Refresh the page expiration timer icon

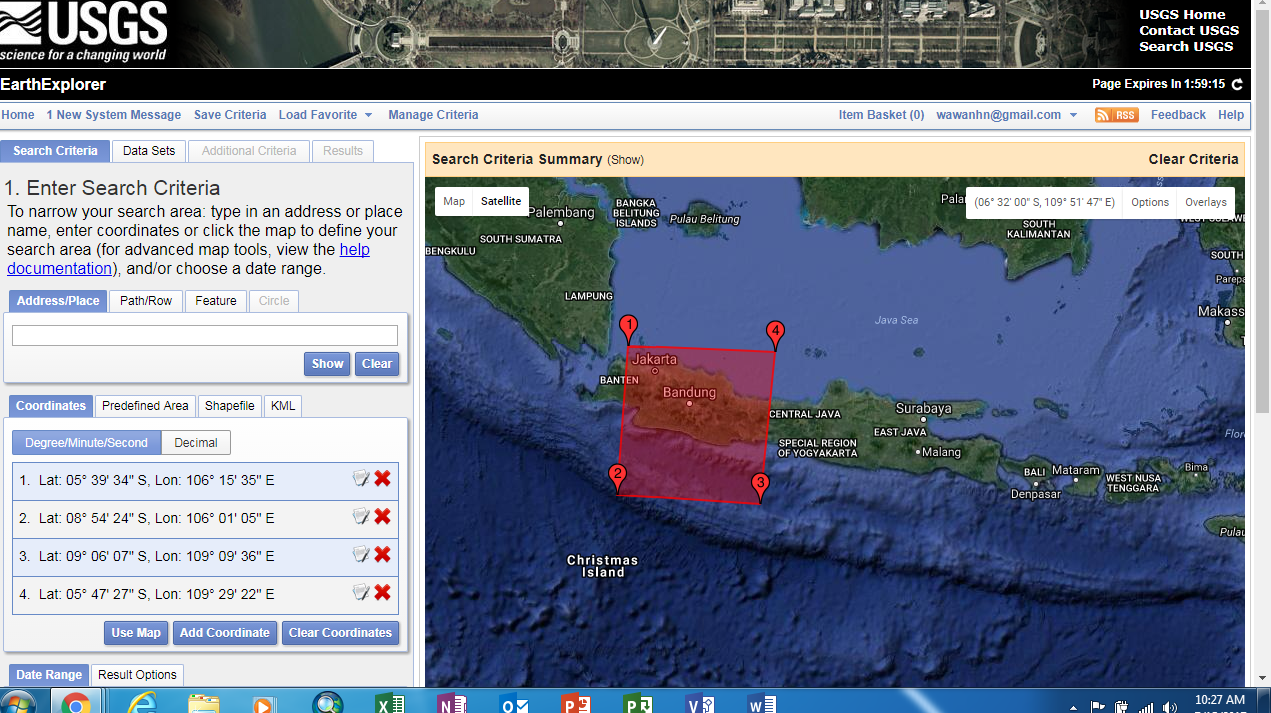point(1238,85)
